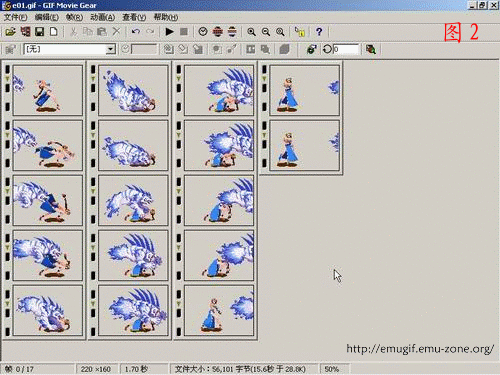The width and height of the screenshot is (500, 375).
Task: Click the preview-in-browser icon at toolbar end
Action: 371,49
